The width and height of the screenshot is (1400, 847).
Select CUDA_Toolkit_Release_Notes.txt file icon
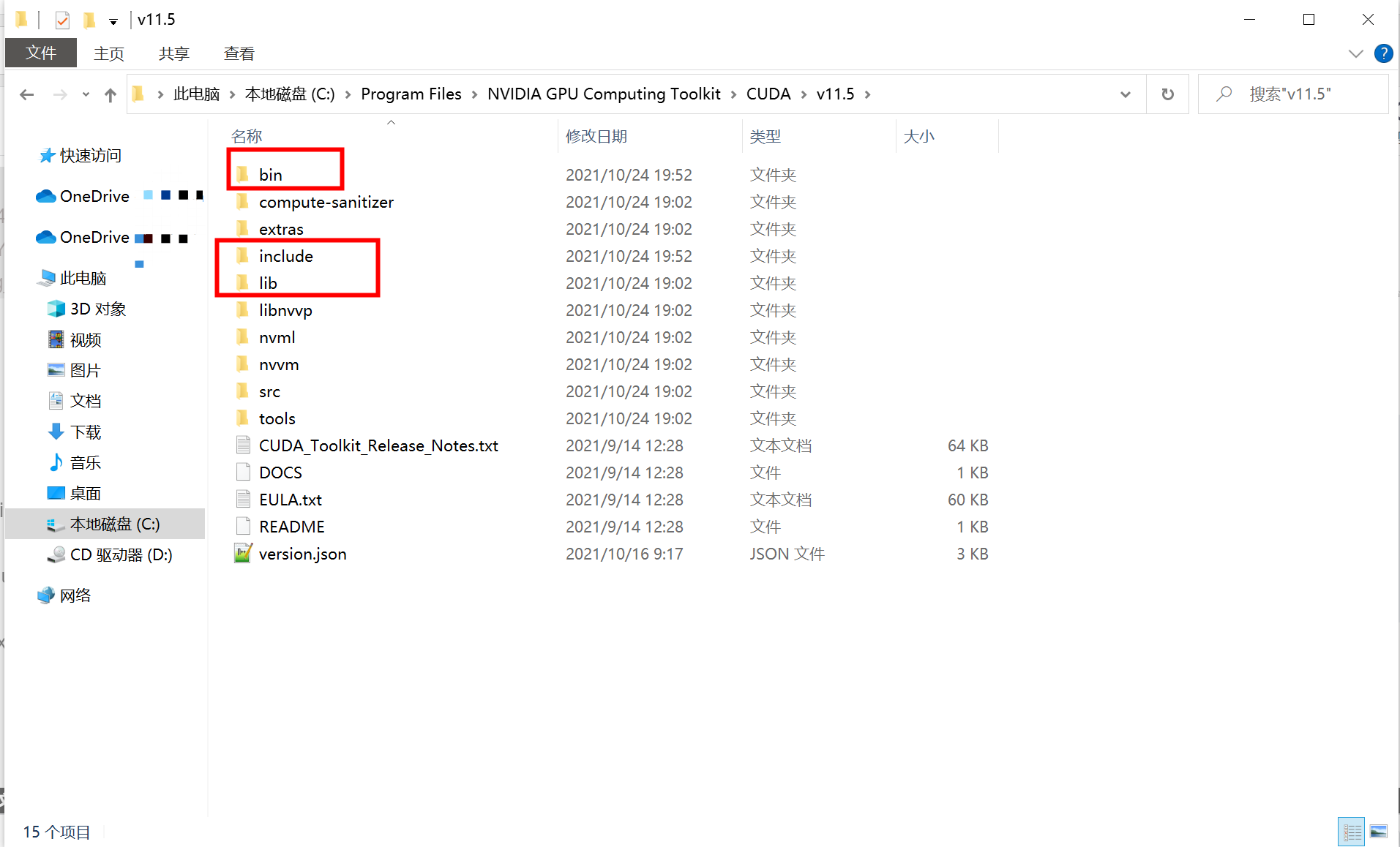[x=243, y=445]
